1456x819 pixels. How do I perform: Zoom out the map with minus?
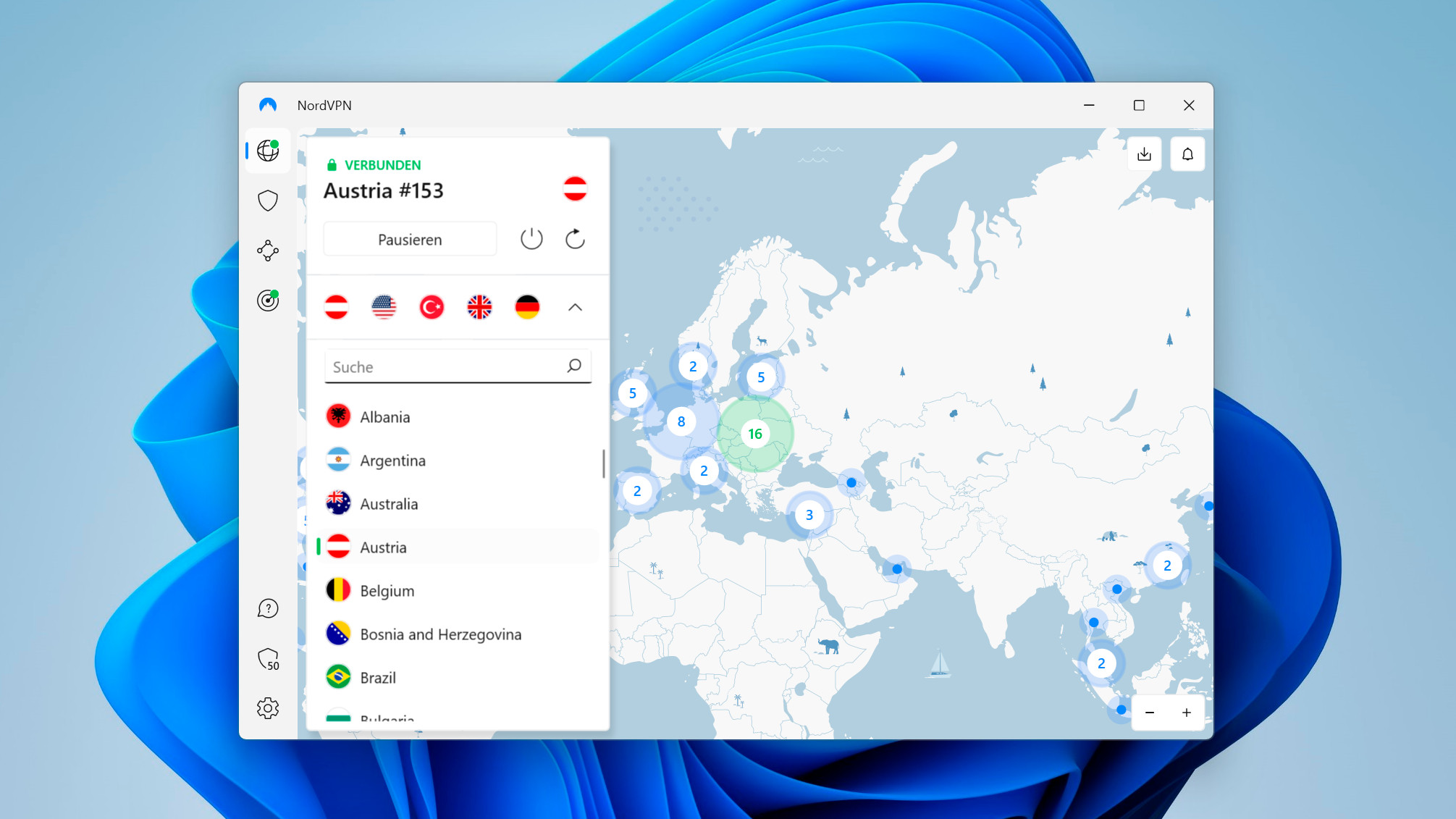[1150, 713]
